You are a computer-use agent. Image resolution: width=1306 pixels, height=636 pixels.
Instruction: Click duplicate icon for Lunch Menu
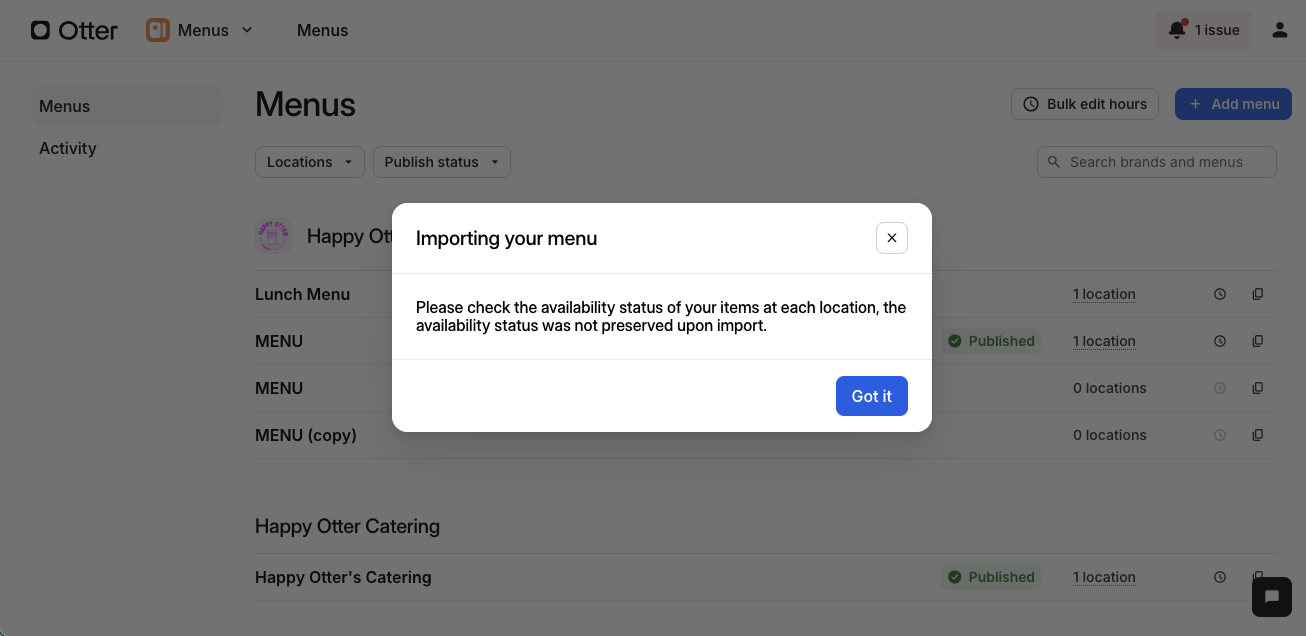(x=1258, y=294)
